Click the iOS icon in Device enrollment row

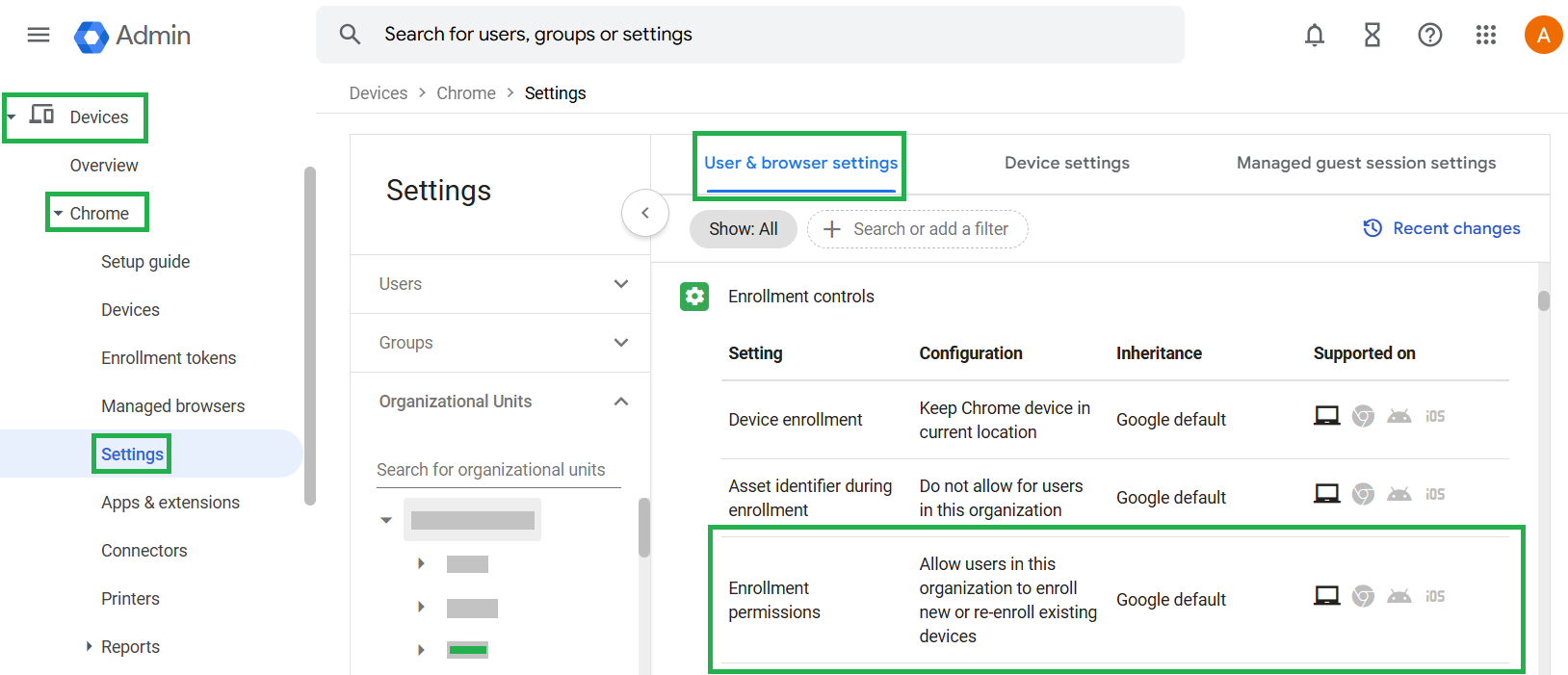pos(1435,416)
